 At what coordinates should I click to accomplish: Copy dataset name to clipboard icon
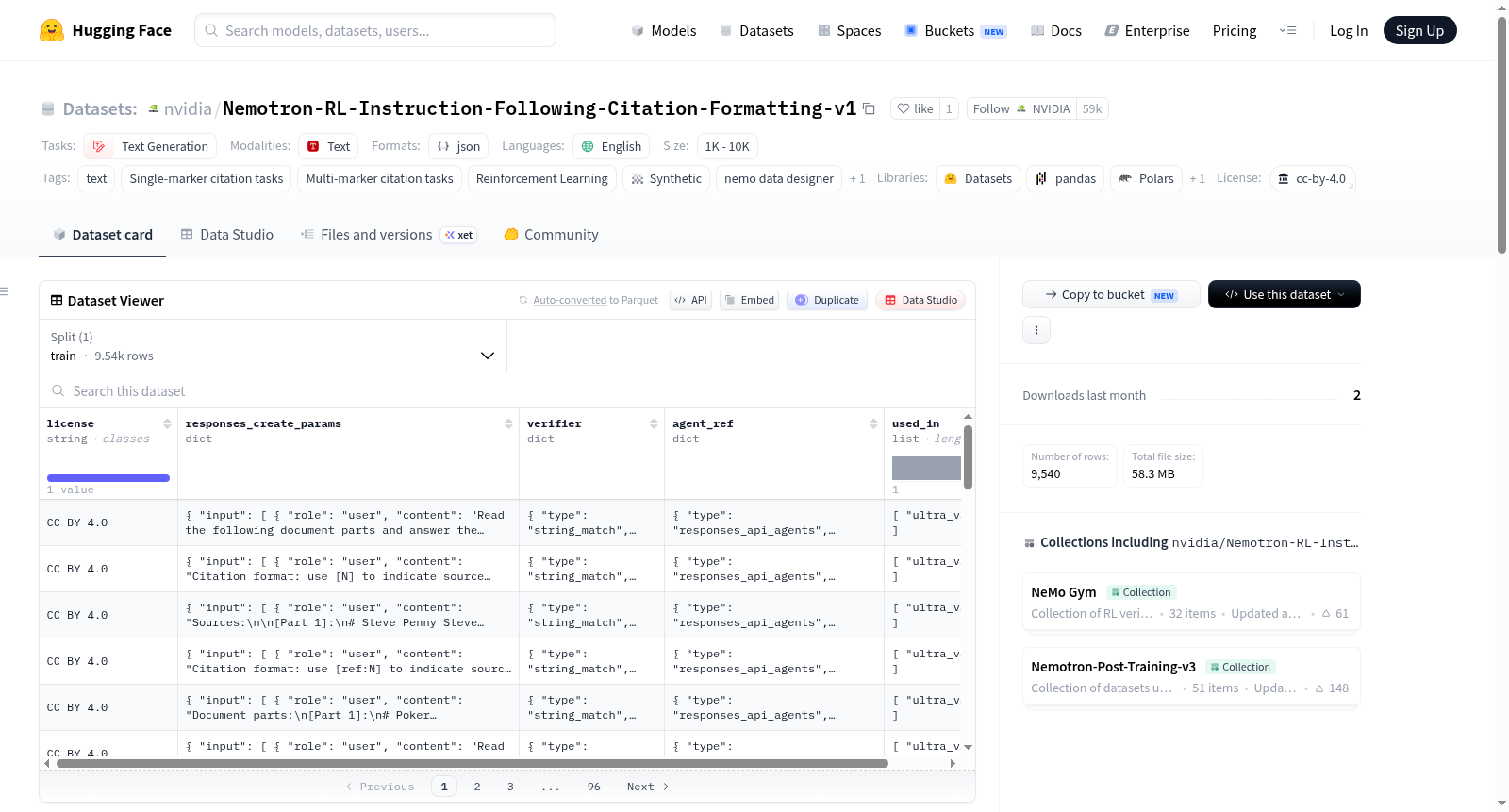tap(870, 108)
